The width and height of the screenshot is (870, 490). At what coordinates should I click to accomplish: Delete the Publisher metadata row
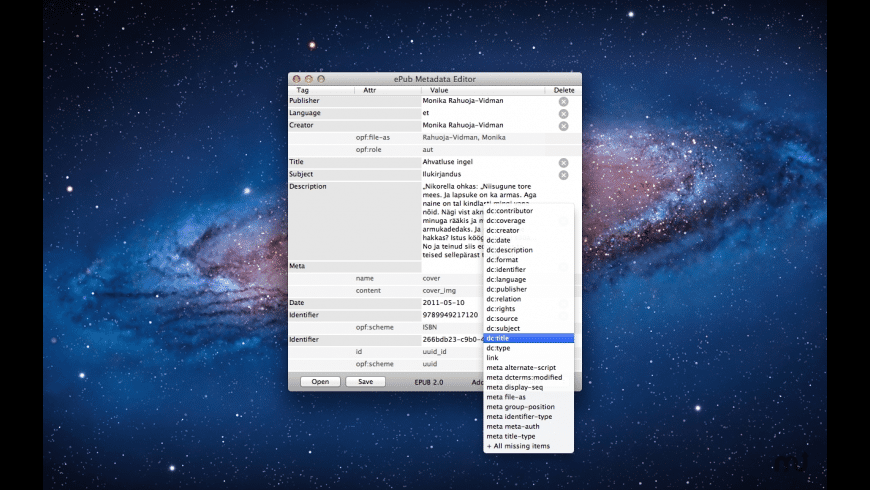click(x=563, y=102)
